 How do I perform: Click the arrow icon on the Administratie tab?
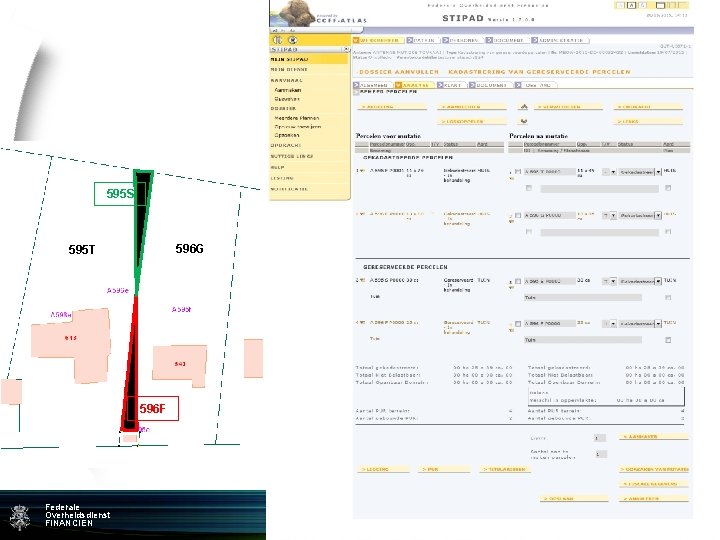tap(534, 40)
